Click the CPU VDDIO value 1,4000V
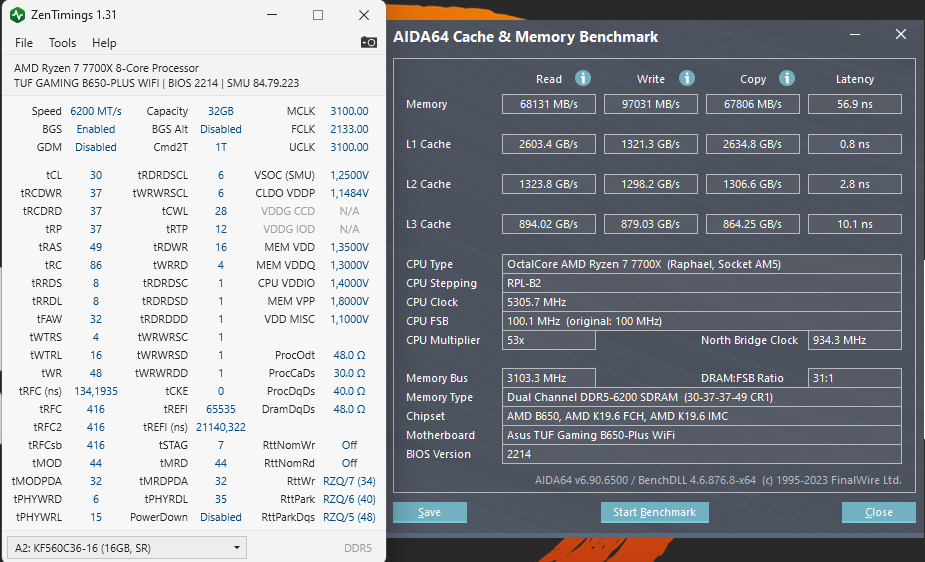The width and height of the screenshot is (925, 562). tap(349, 283)
